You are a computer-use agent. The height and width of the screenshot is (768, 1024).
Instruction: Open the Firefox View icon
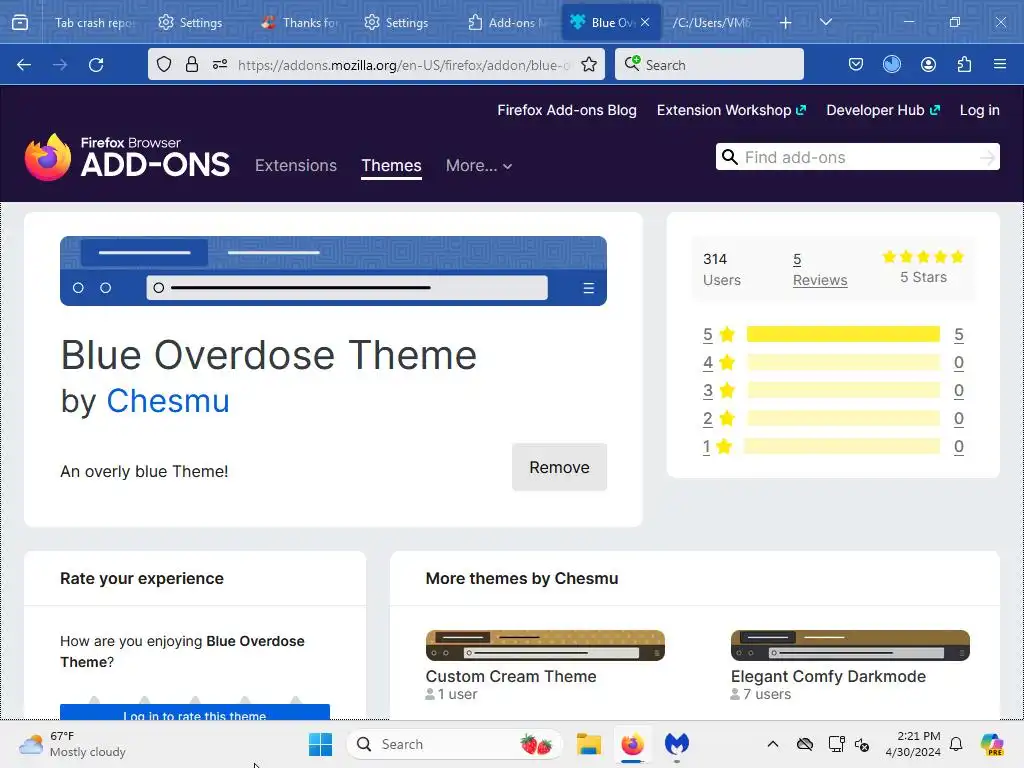click(20, 23)
